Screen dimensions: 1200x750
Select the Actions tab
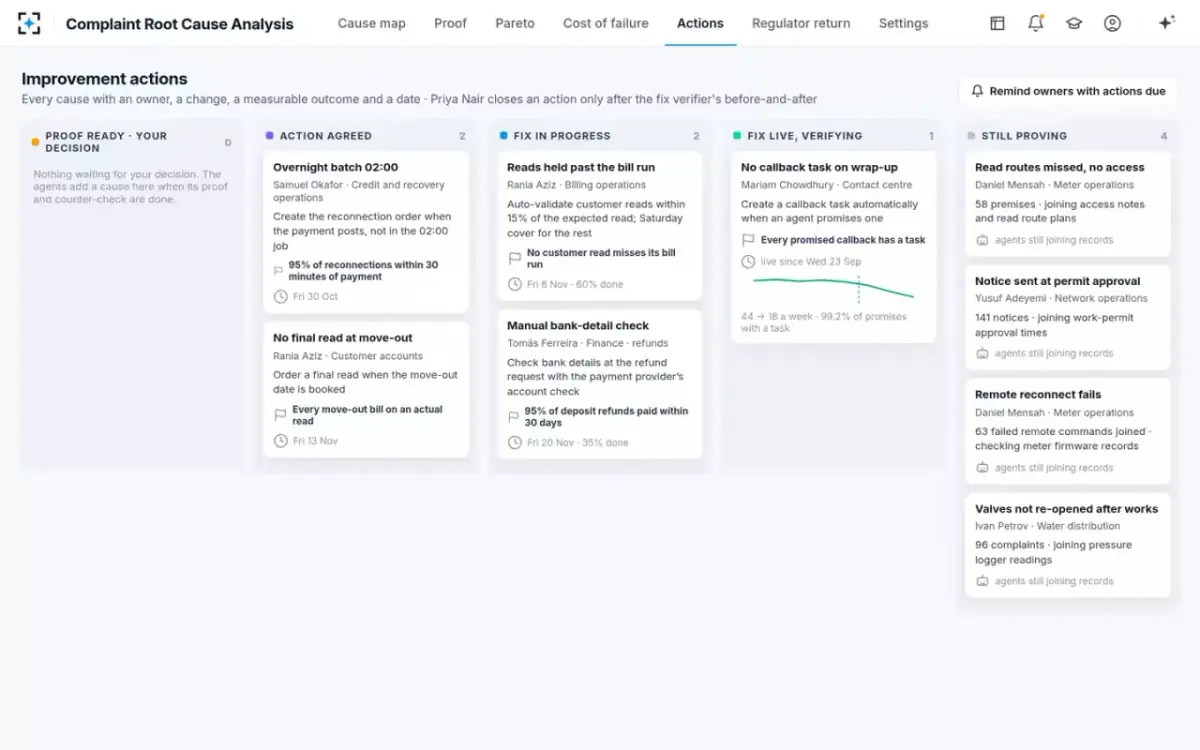(x=700, y=23)
